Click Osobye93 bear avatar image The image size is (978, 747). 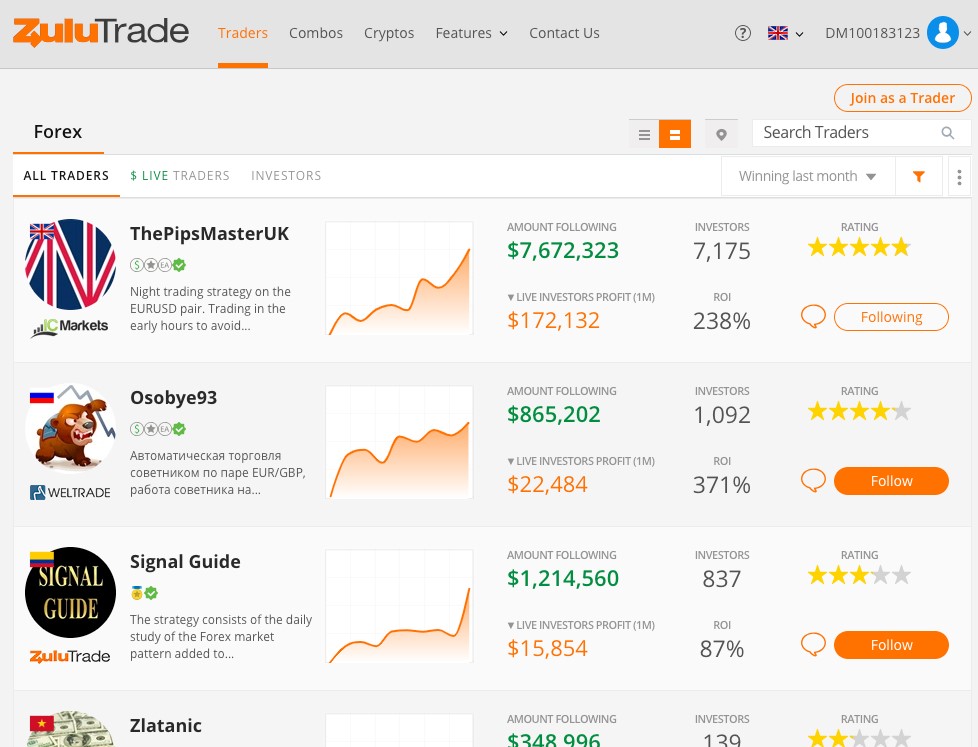tap(70, 428)
